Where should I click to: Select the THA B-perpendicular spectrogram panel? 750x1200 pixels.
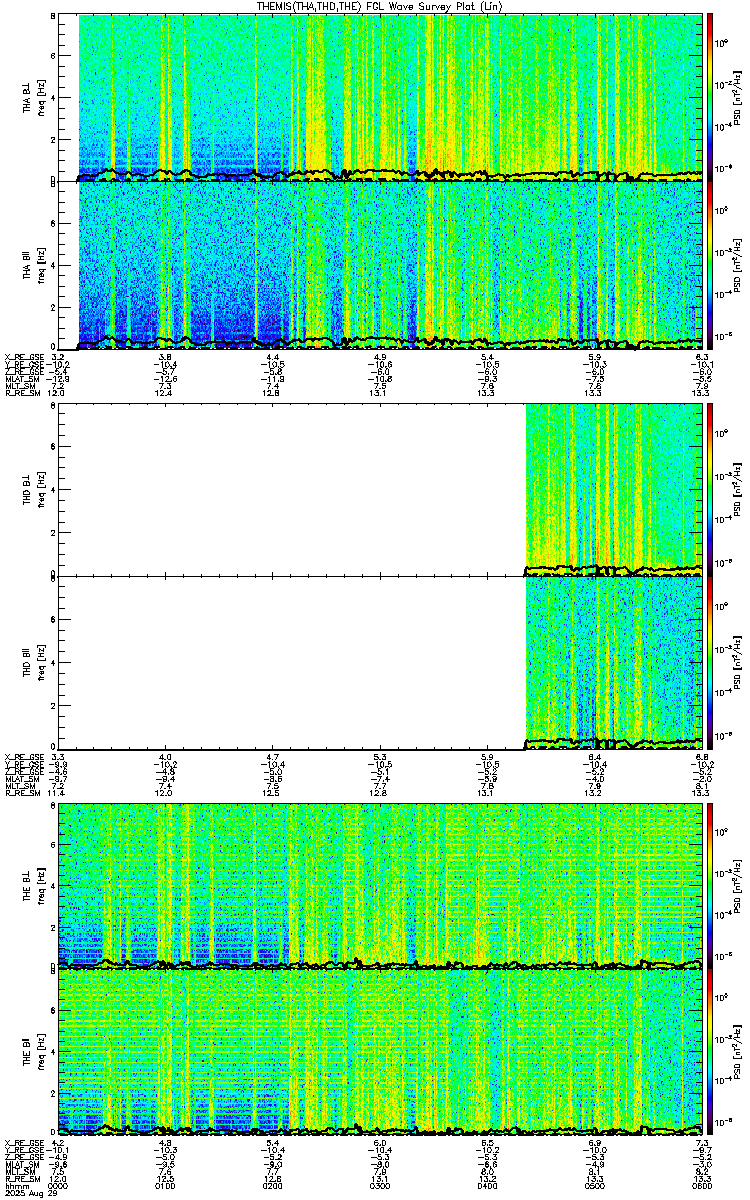tap(380, 97)
